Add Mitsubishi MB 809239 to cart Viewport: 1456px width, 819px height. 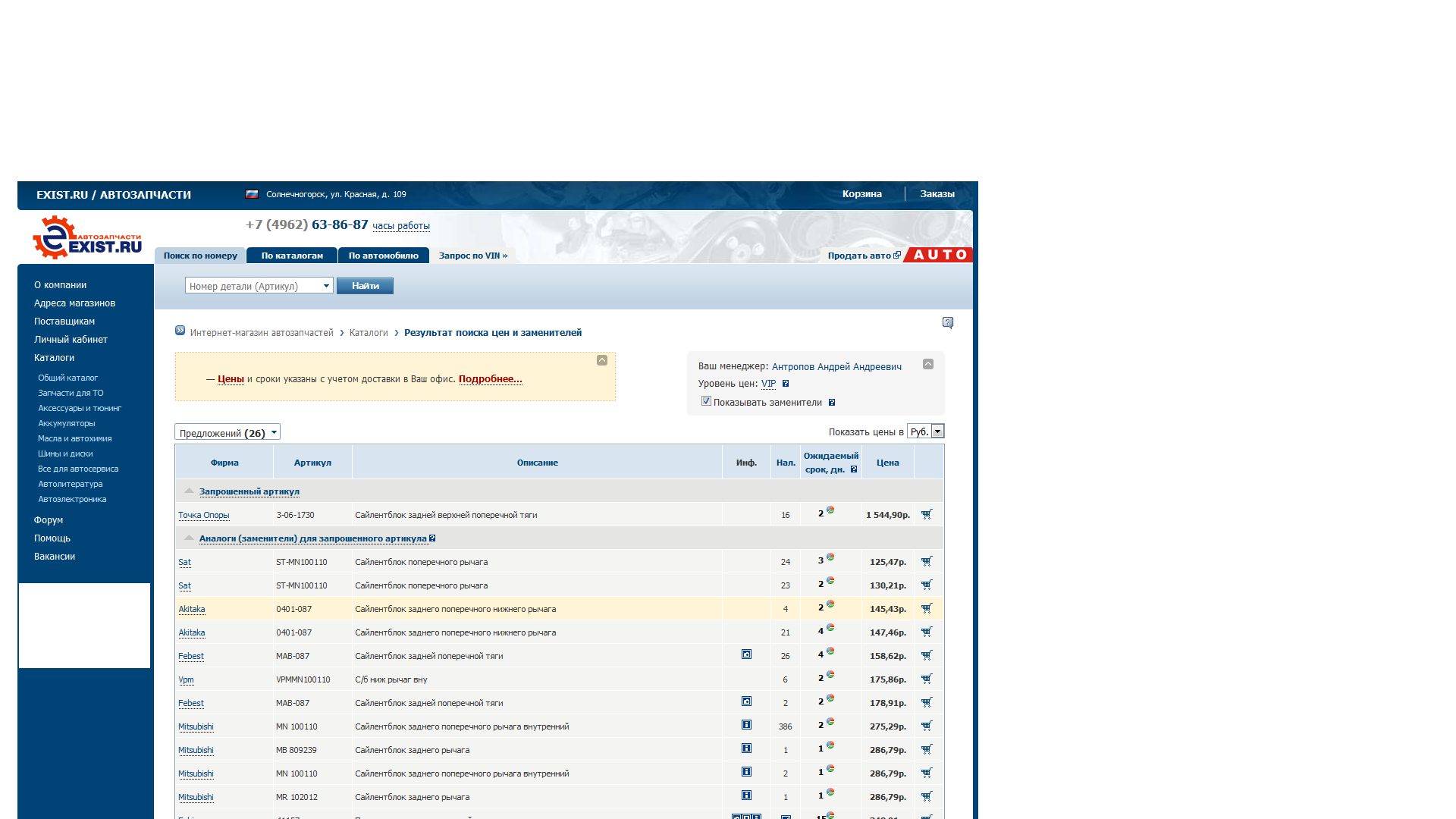(x=927, y=749)
